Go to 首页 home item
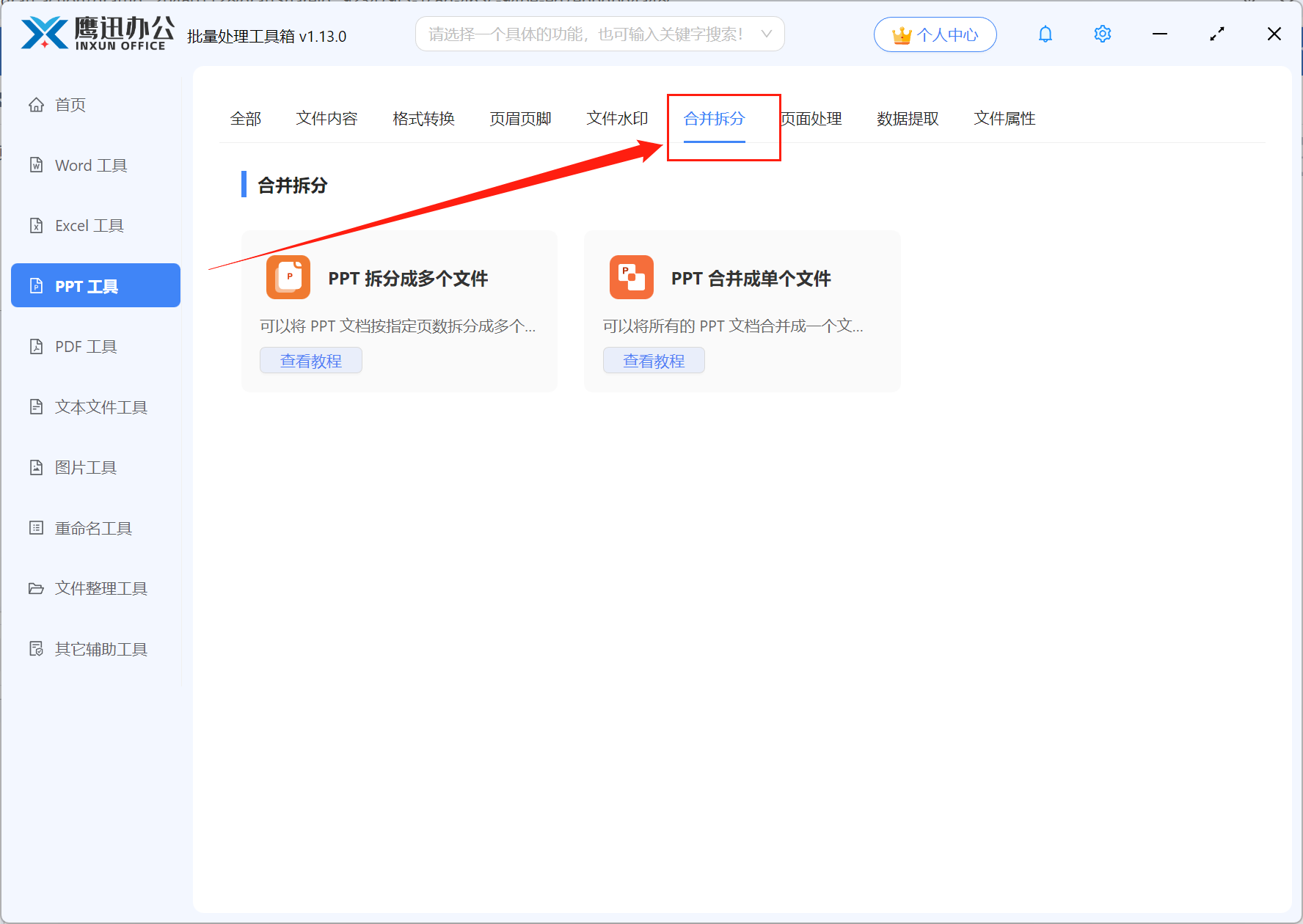 click(70, 105)
